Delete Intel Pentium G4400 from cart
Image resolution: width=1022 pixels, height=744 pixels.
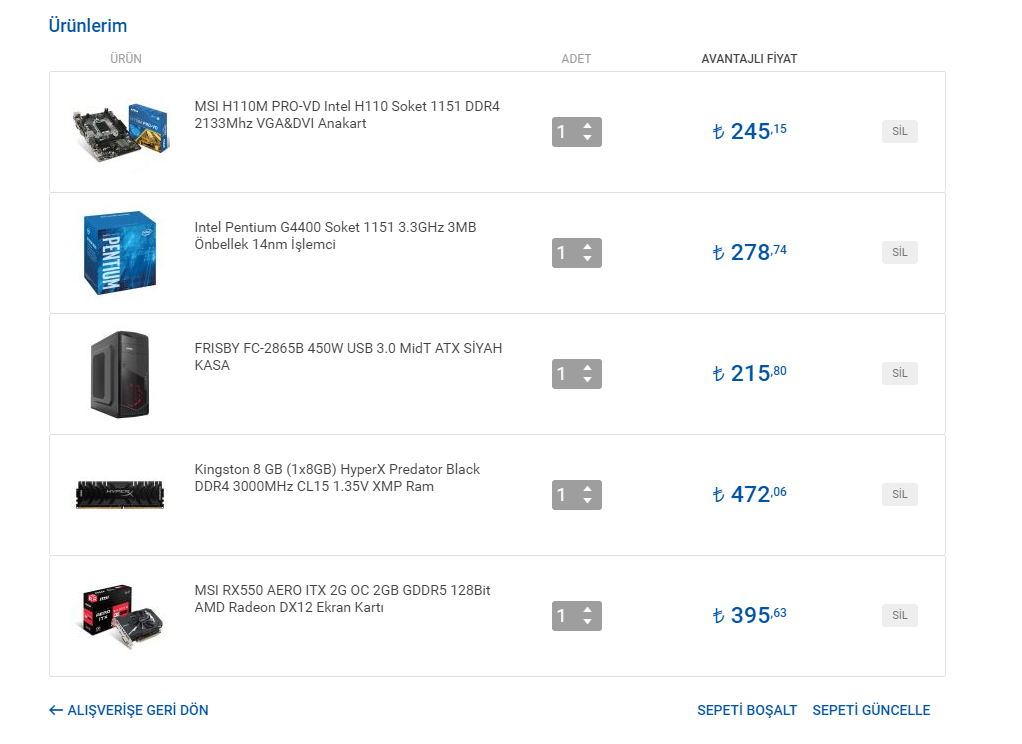click(x=899, y=252)
